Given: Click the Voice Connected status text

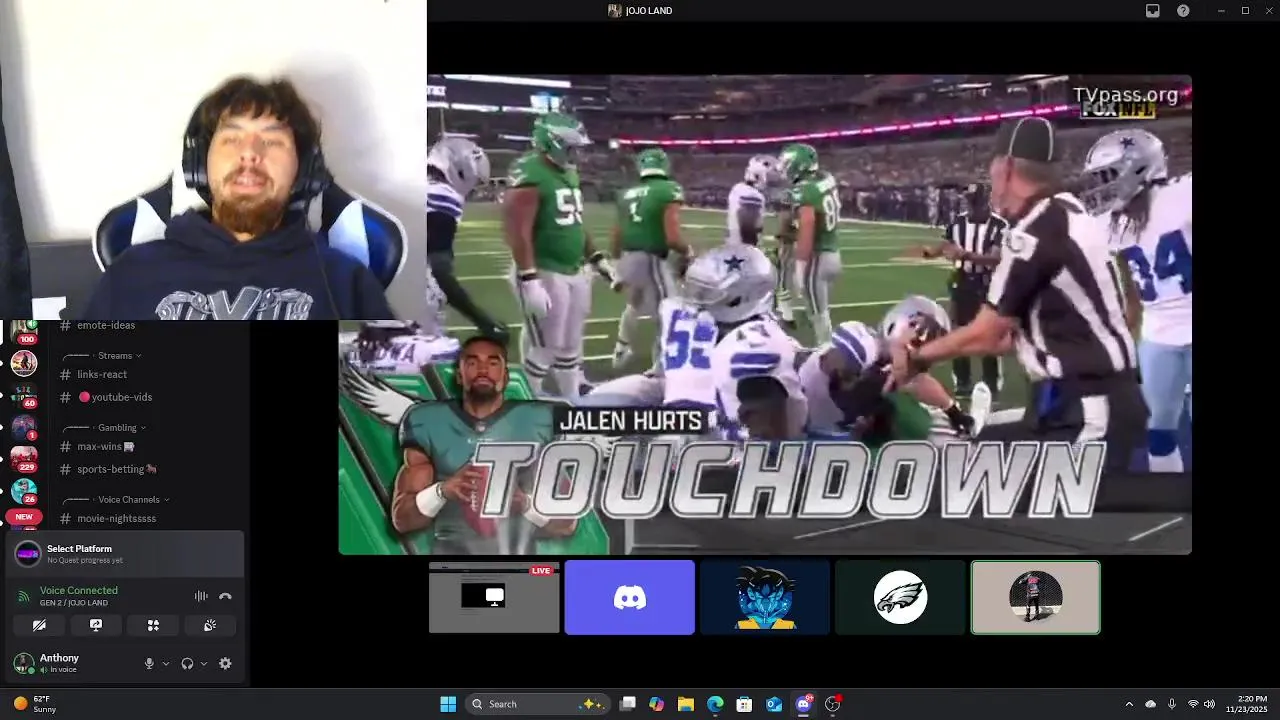Looking at the screenshot, I should (x=79, y=590).
